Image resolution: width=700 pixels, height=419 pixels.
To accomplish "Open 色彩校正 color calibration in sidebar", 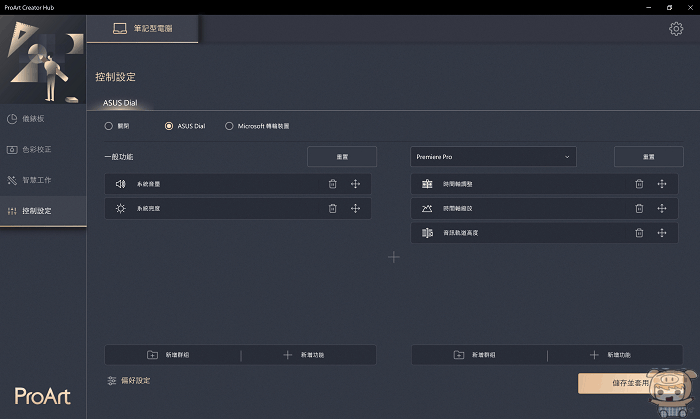I will [x=43, y=149].
